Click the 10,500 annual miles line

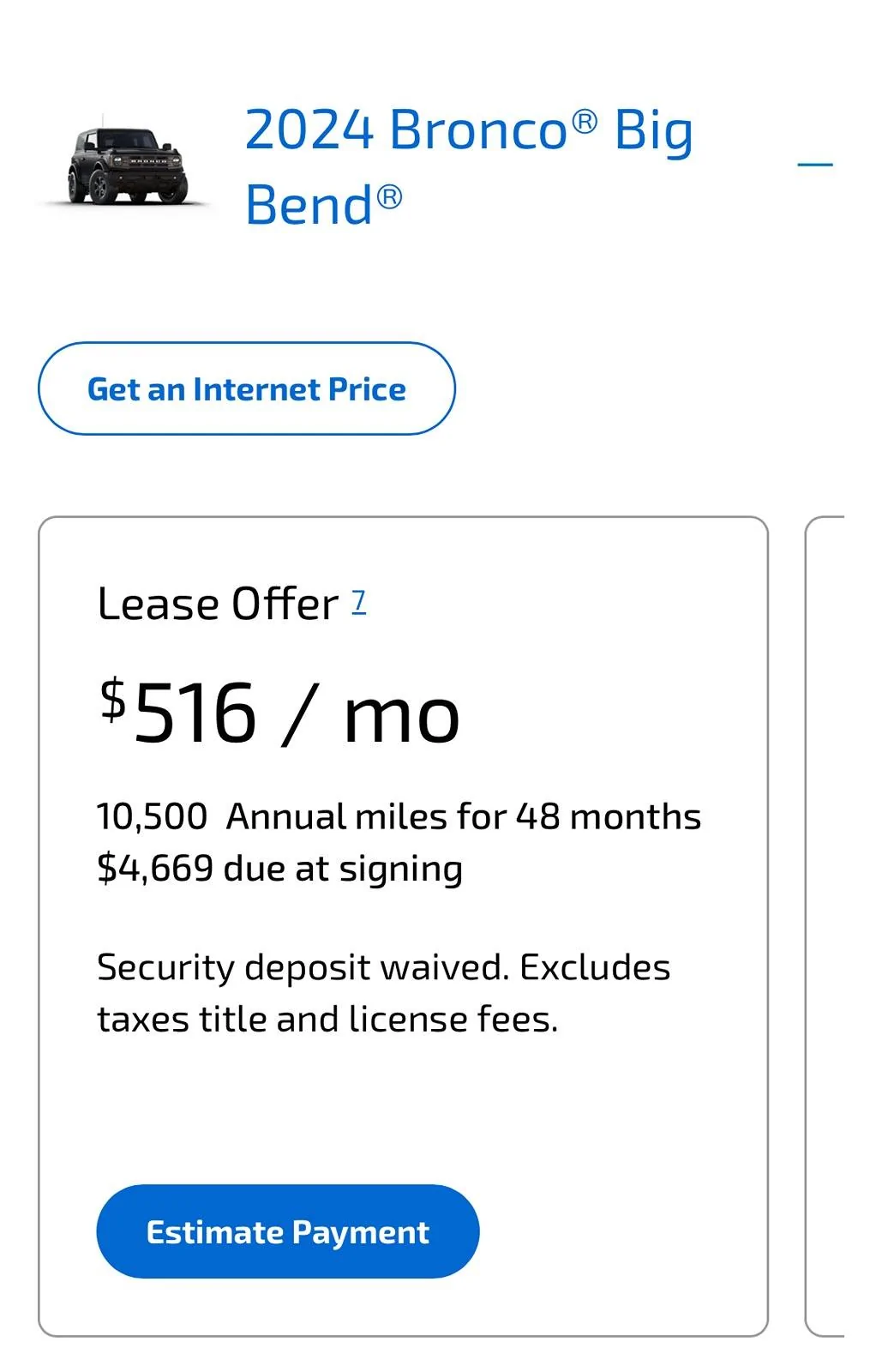[x=399, y=816]
